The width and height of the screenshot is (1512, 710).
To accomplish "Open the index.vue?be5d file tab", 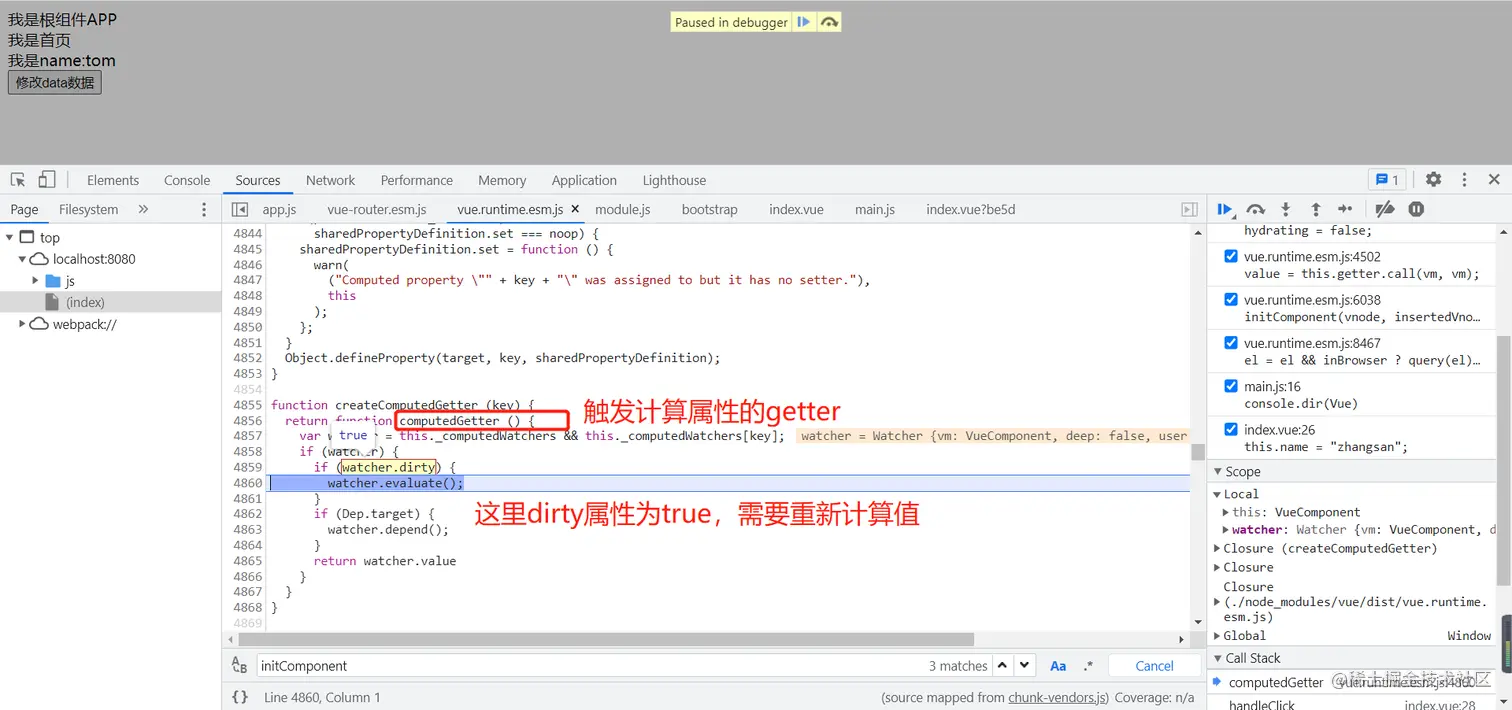I will (970, 209).
